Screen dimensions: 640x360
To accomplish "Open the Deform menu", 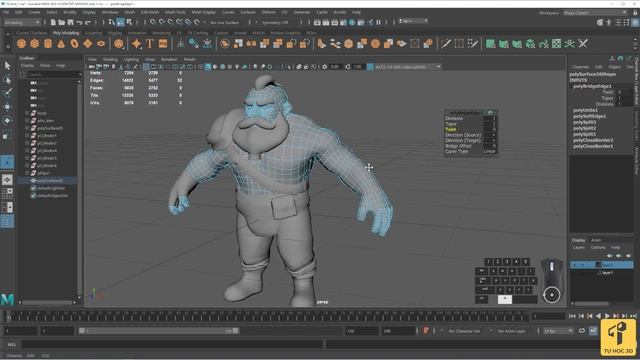I will tap(268, 12).
